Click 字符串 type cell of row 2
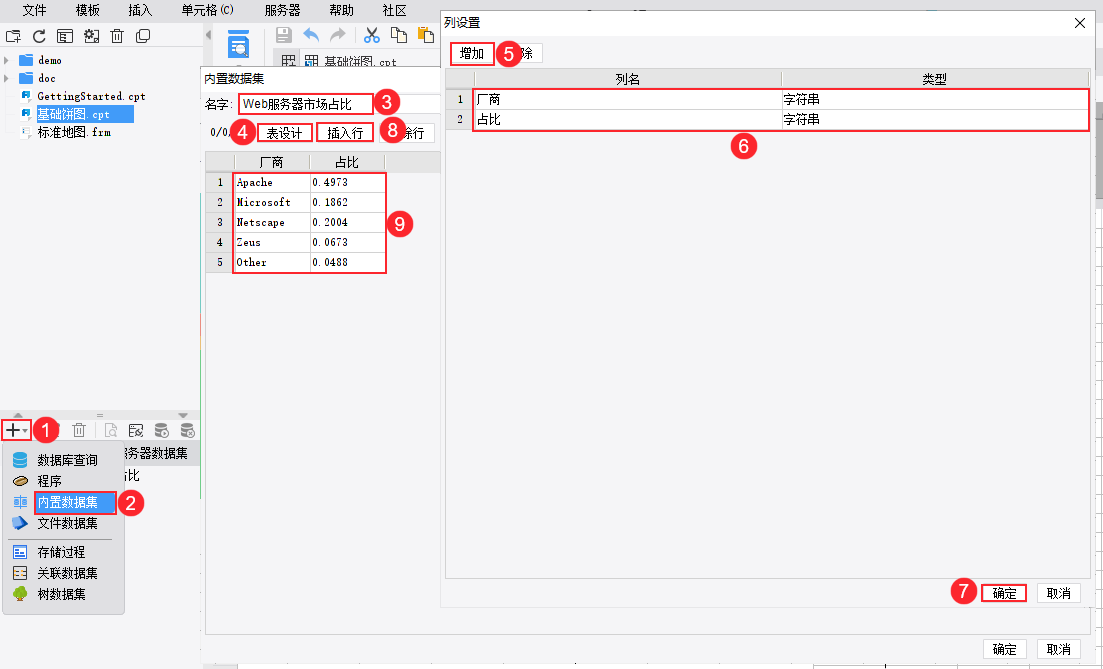This screenshot has height=669, width=1103. point(935,120)
